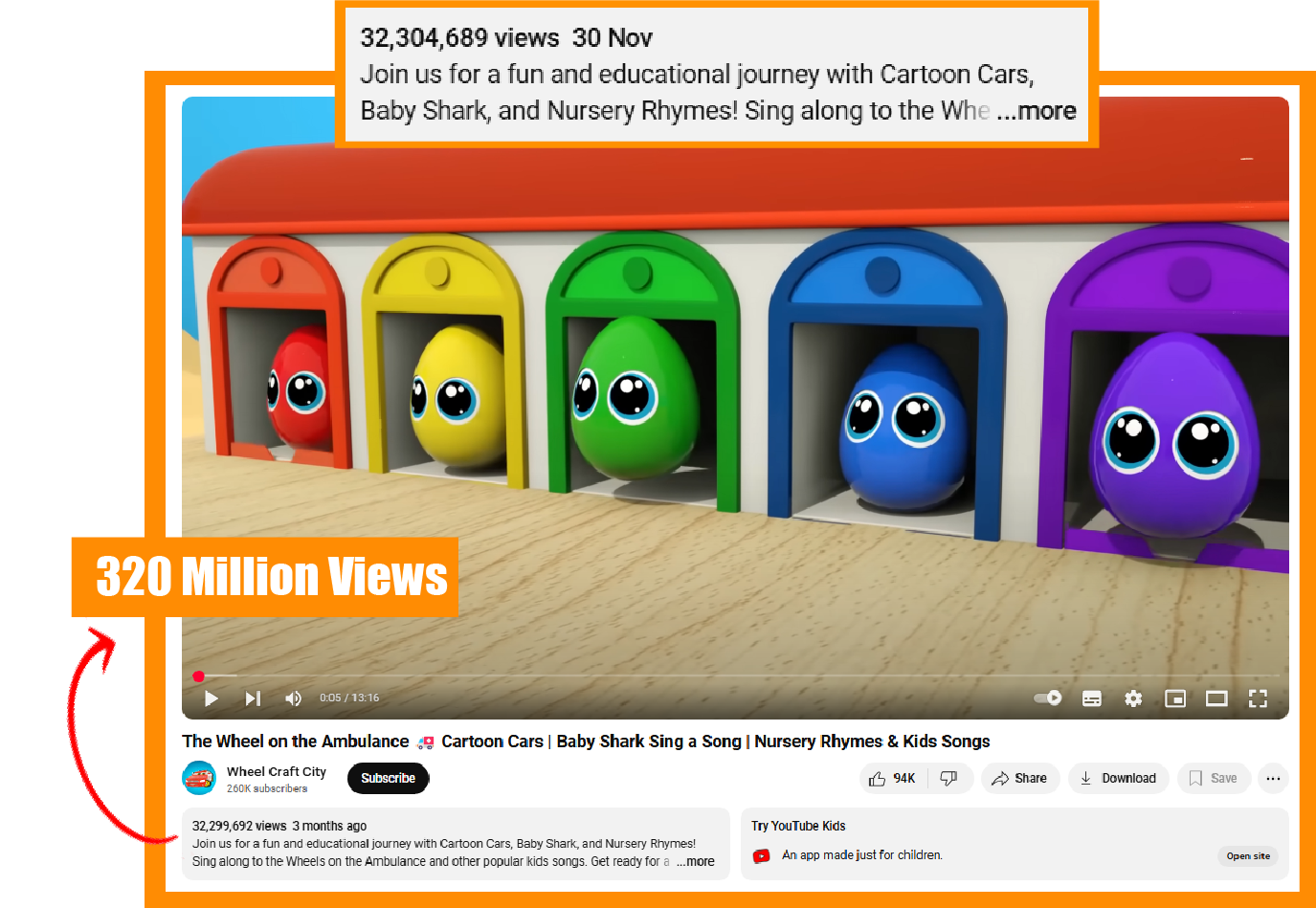Mute the video volume
This screenshot has height=908, width=1316.
pyautogui.click(x=294, y=698)
